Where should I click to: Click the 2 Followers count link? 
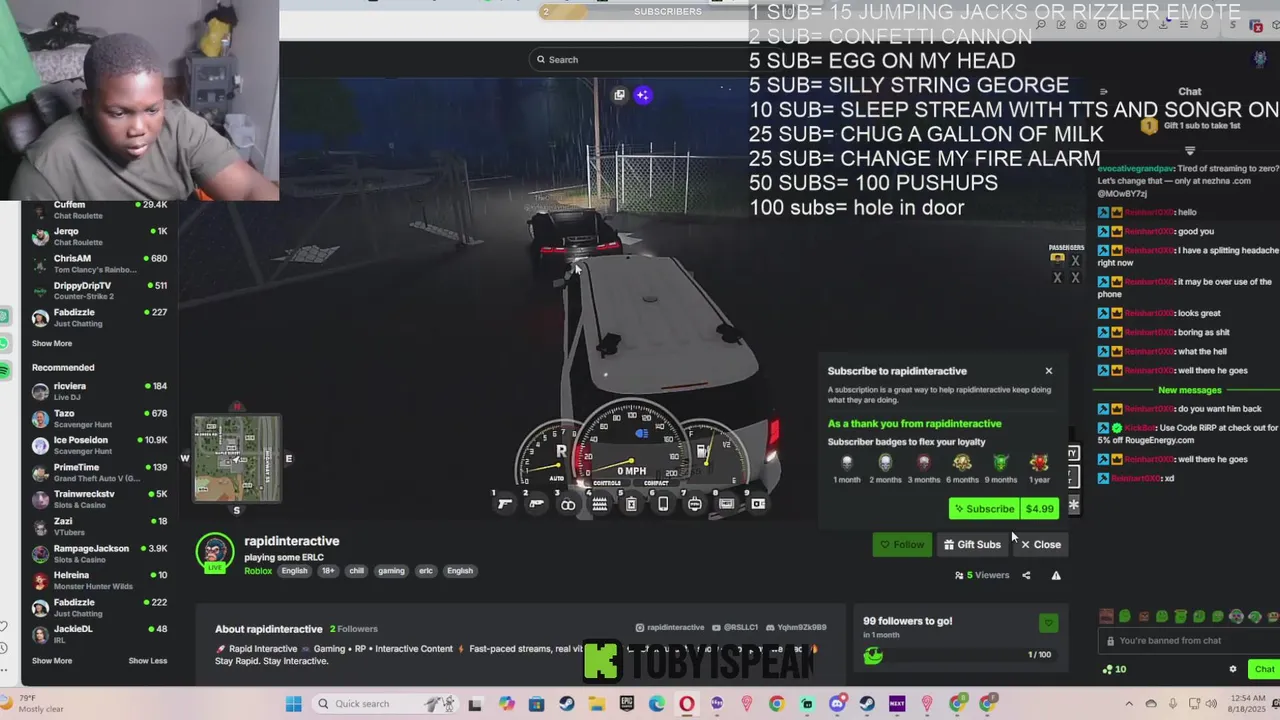(354, 629)
